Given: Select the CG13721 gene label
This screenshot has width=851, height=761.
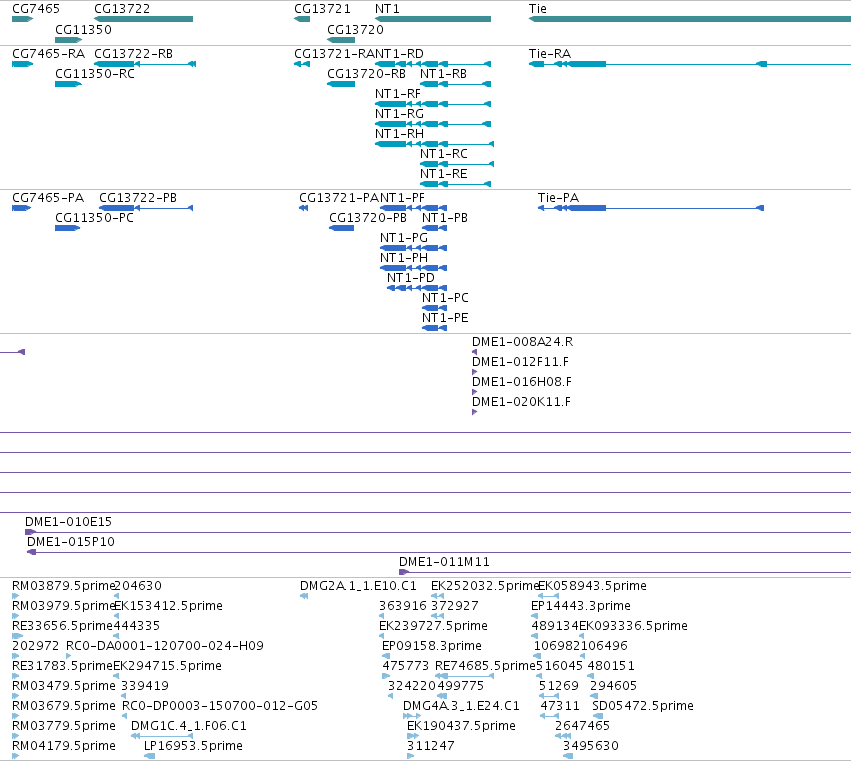Looking at the screenshot, I should point(322,9).
